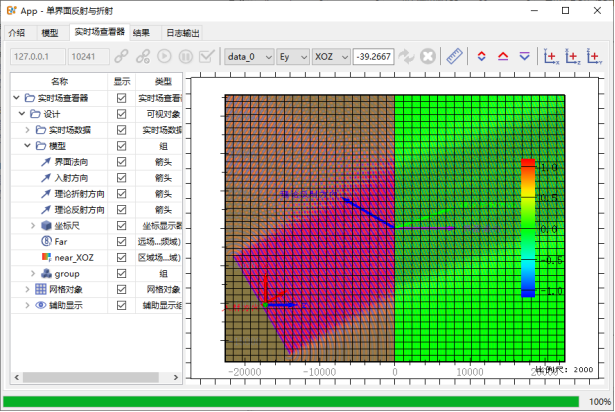Click the 理论反射方向 arrow icon
This screenshot has width=615, height=412.
pos(46,210)
